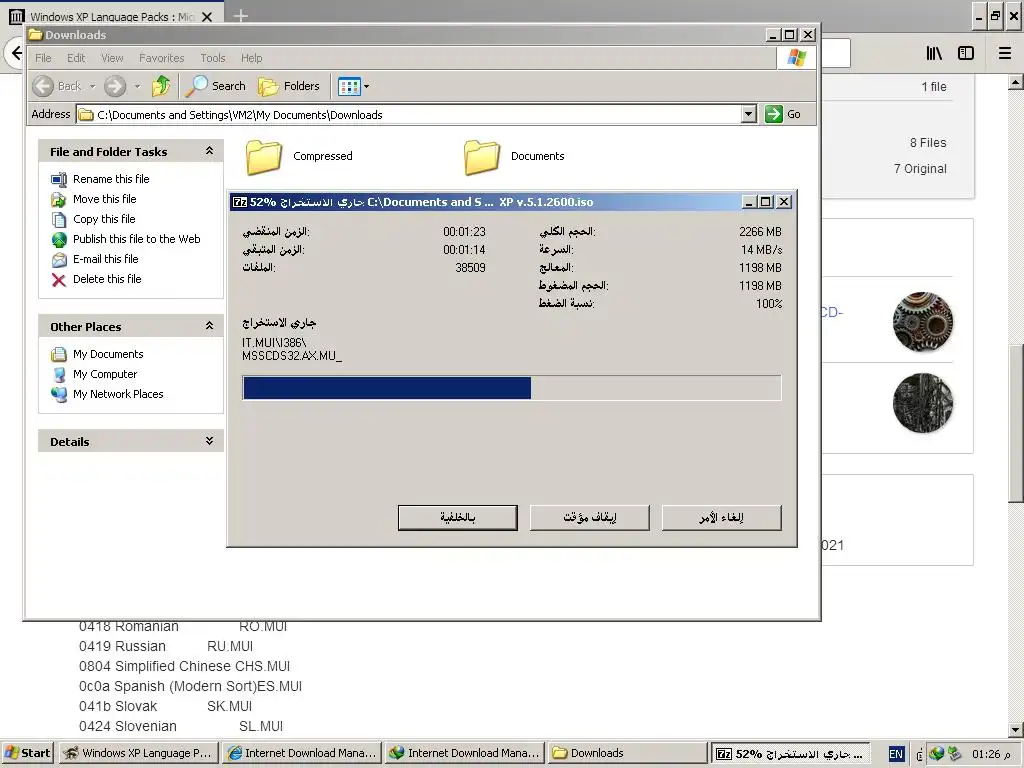Click Rename this file
This screenshot has height=768, width=1024.
pos(111,179)
